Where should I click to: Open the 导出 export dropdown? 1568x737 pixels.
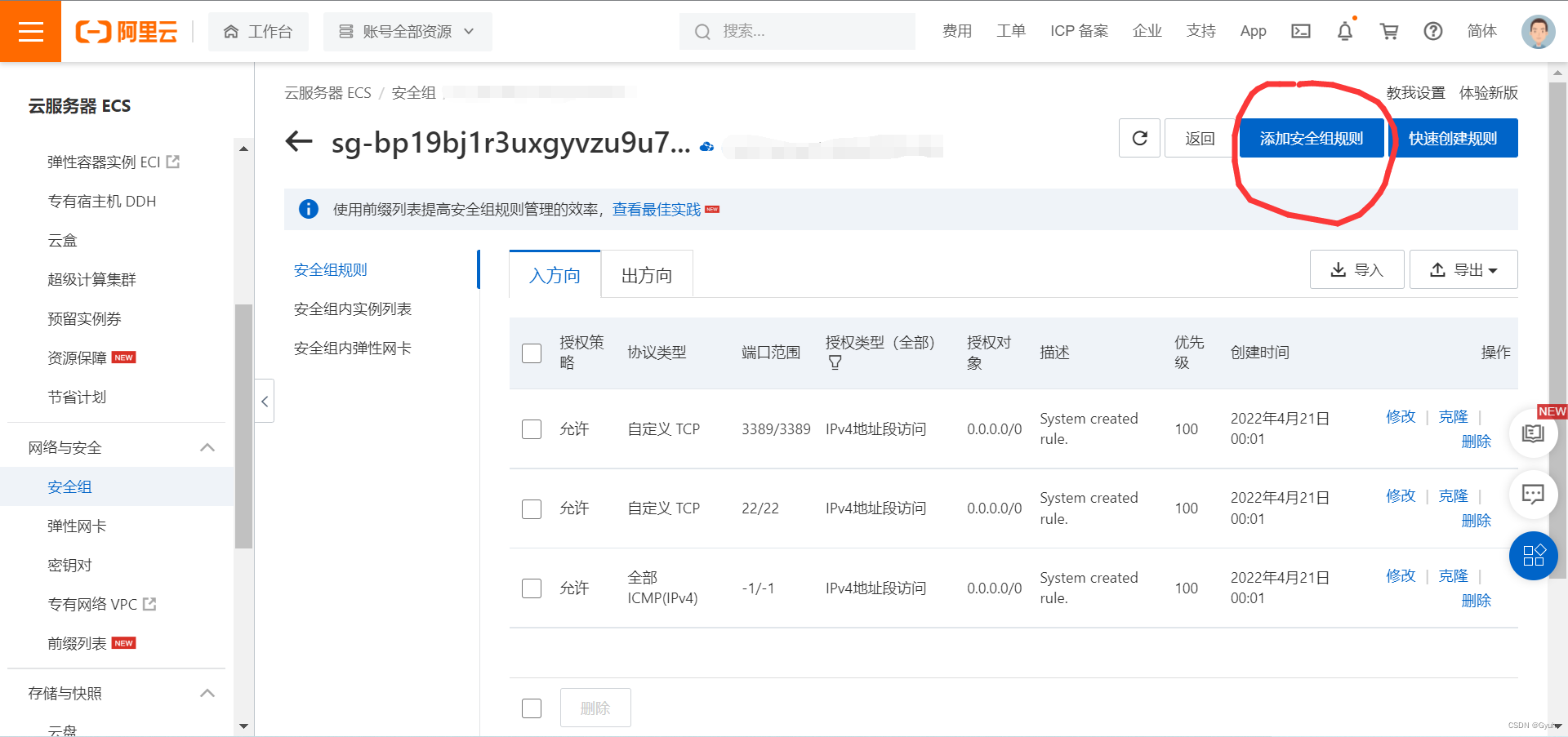click(1463, 269)
